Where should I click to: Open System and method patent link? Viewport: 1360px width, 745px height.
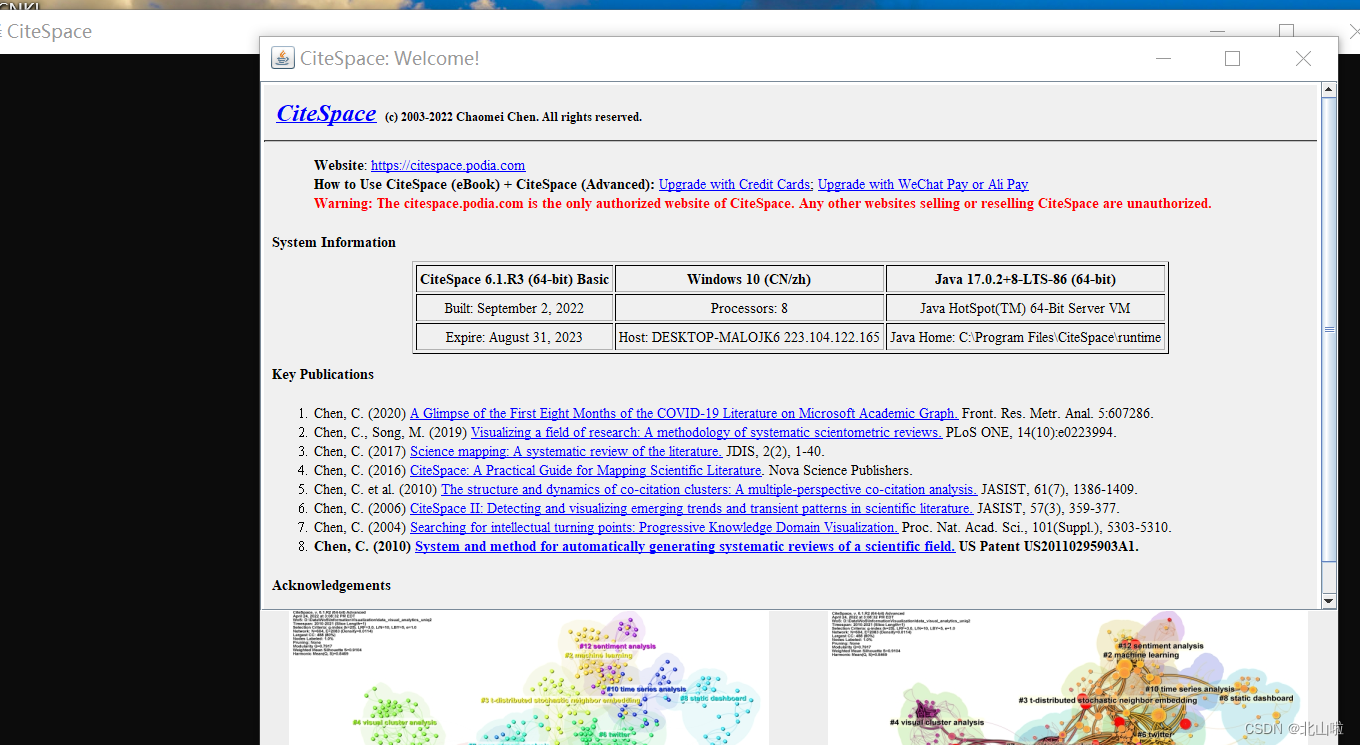tap(685, 546)
